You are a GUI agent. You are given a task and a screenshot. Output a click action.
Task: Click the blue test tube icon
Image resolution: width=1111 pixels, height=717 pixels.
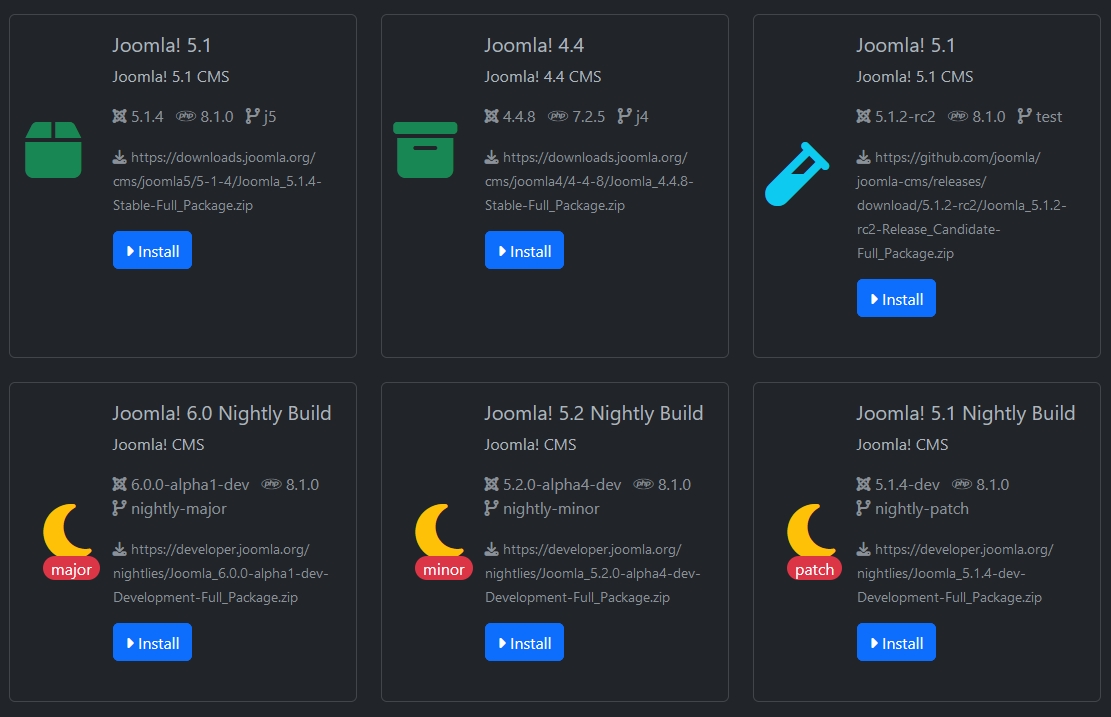pyautogui.click(x=797, y=174)
